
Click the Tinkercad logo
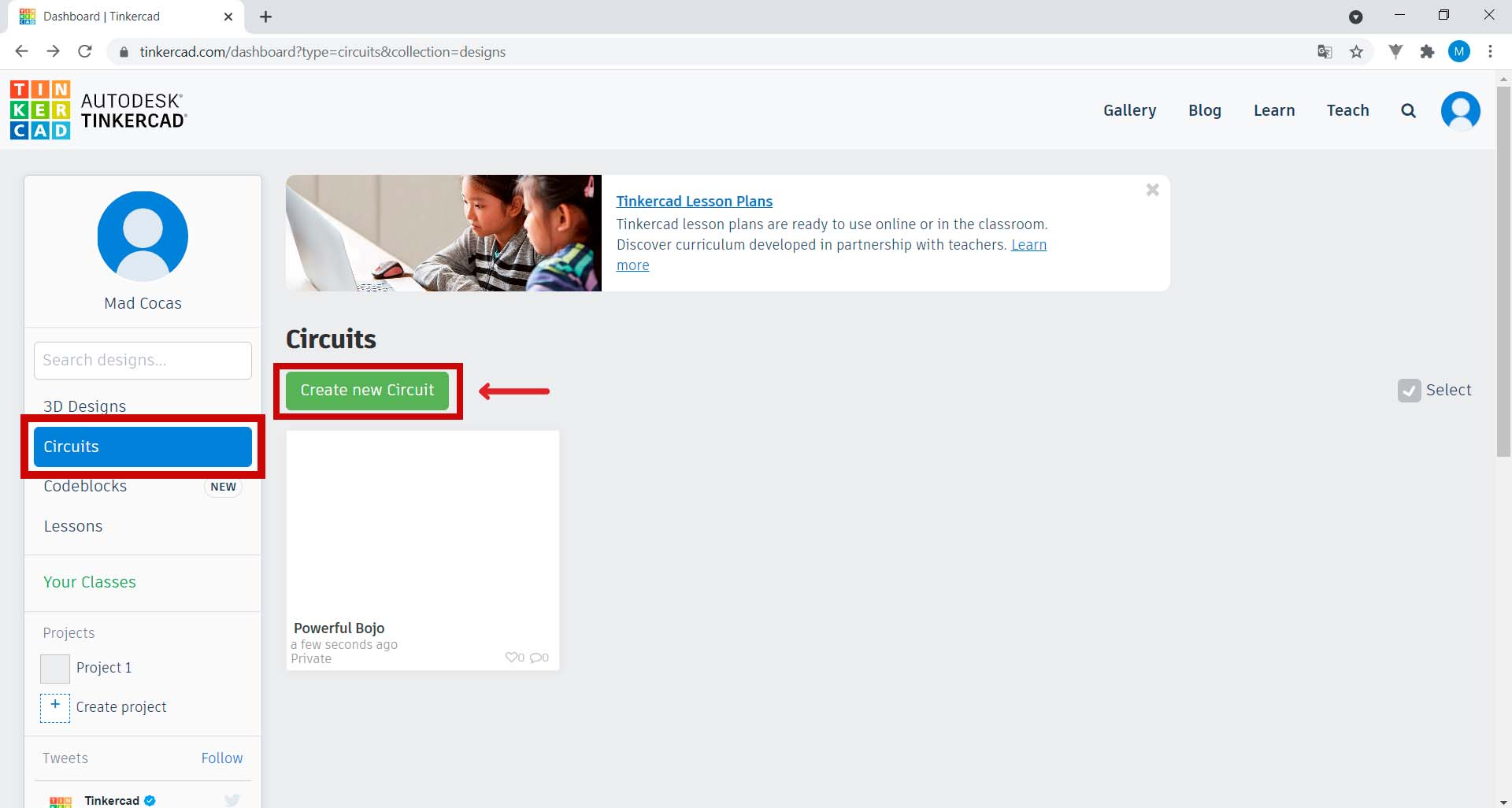pyautogui.click(x=98, y=110)
